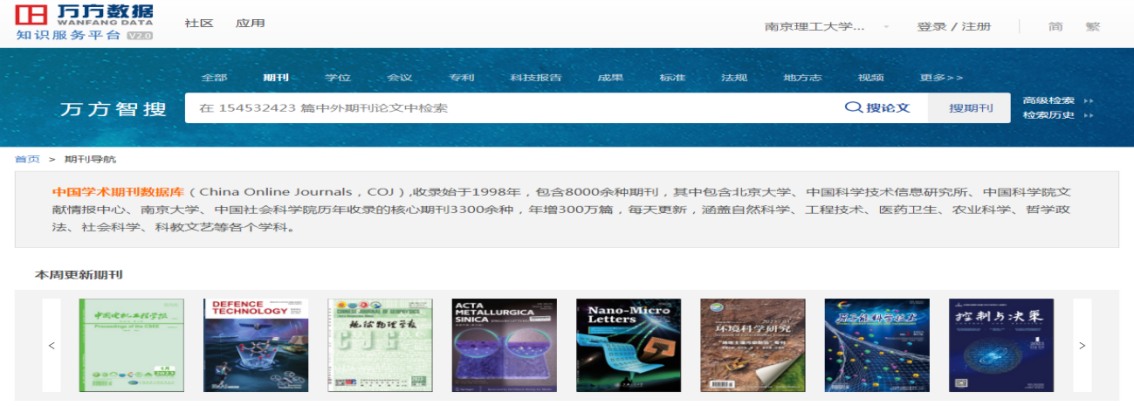
Task: Open the 地球物理学报 CJG journal cover
Action: click(x=380, y=345)
